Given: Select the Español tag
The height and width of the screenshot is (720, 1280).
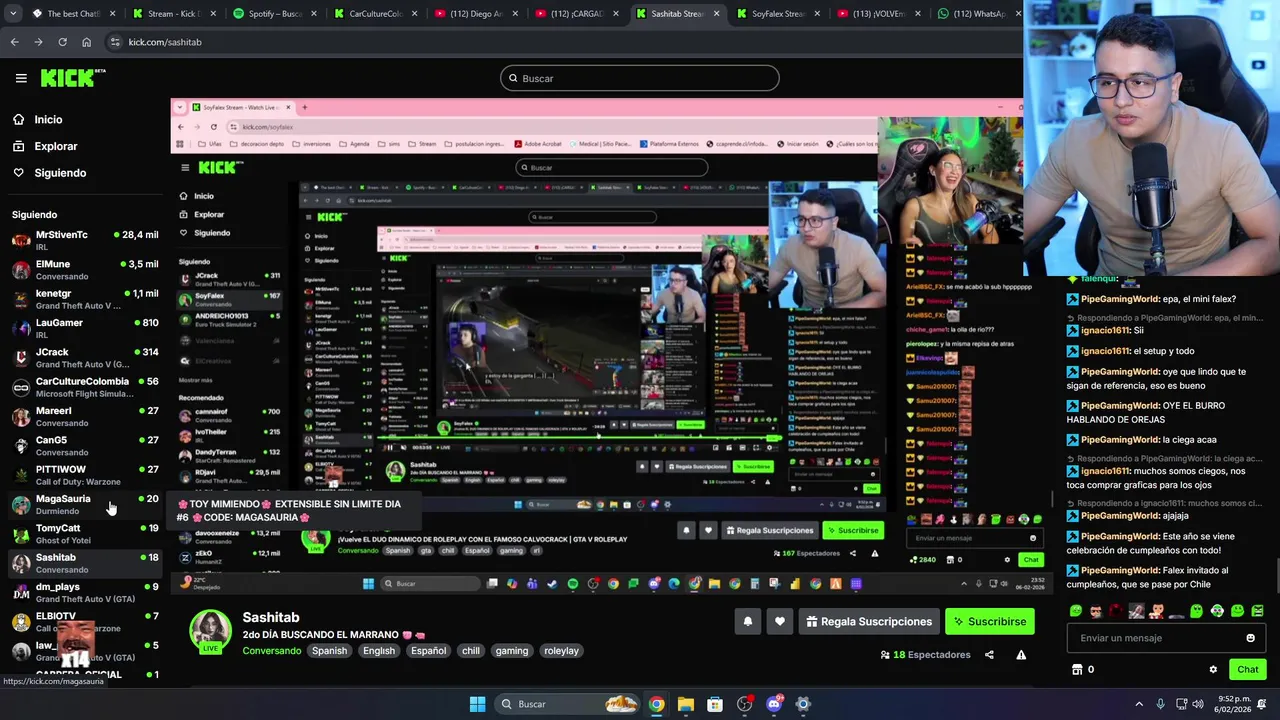Looking at the screenshot, I should pos(428,651).
